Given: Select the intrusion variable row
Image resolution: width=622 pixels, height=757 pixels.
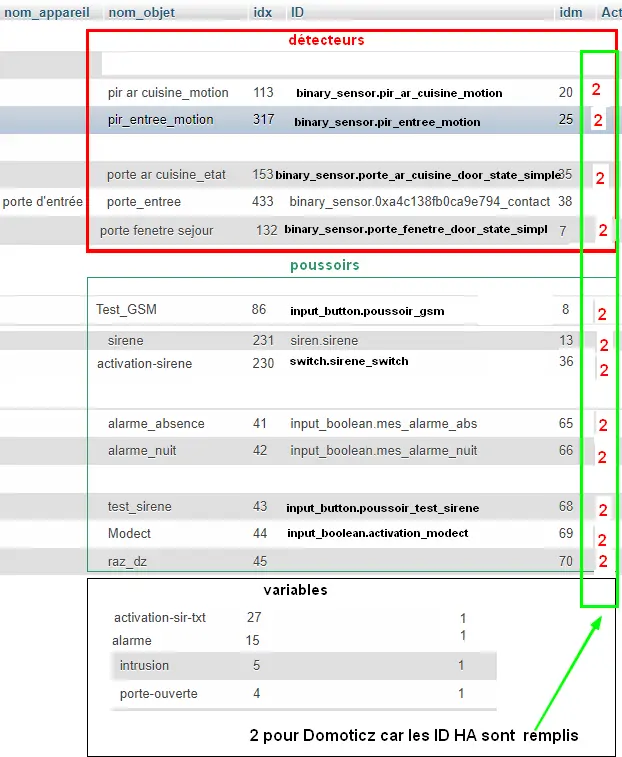Looking at the screenshot, I should pyautogui.click(x=303, y=666).
